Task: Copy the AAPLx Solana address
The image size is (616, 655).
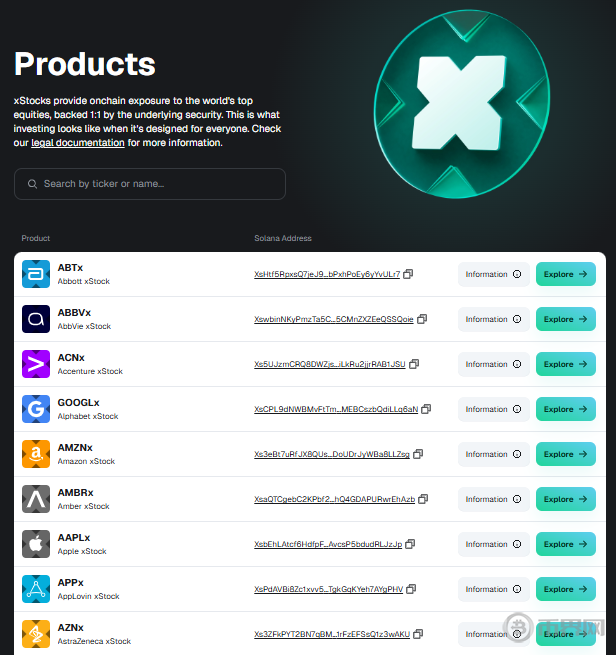Action: pos(410,544)
